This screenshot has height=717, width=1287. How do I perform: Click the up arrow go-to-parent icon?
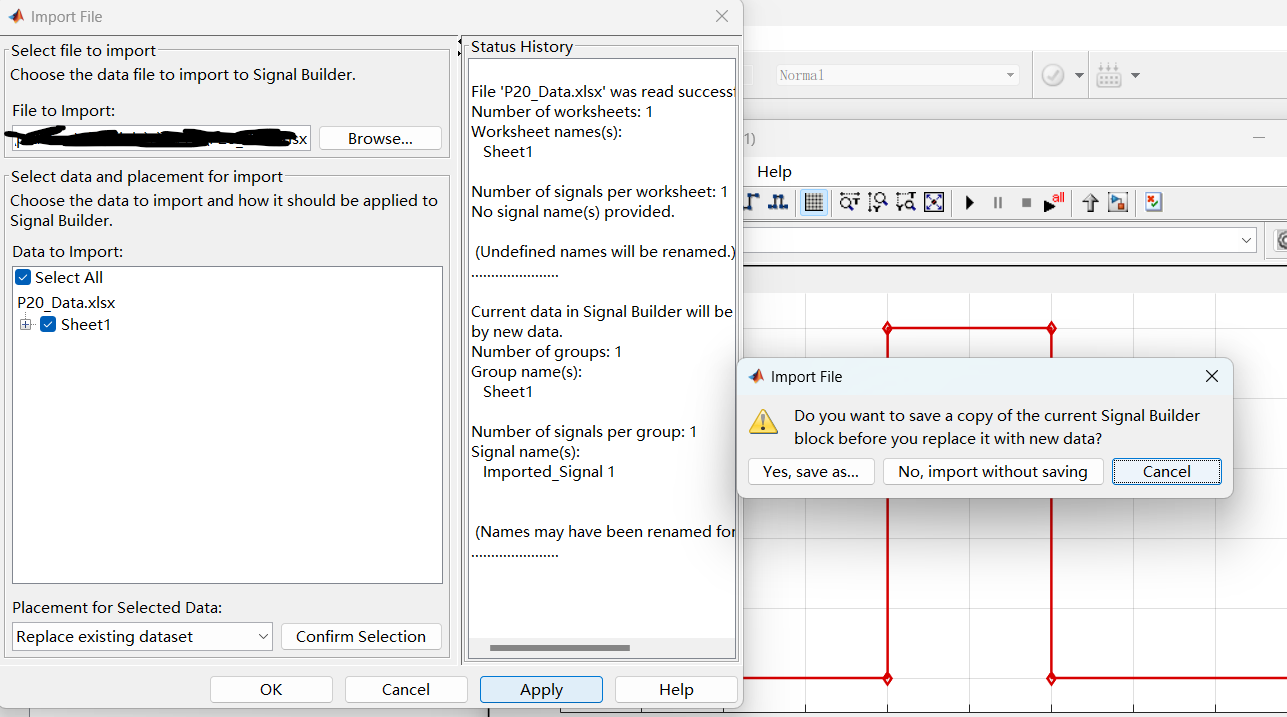(x=1090, y=203)
